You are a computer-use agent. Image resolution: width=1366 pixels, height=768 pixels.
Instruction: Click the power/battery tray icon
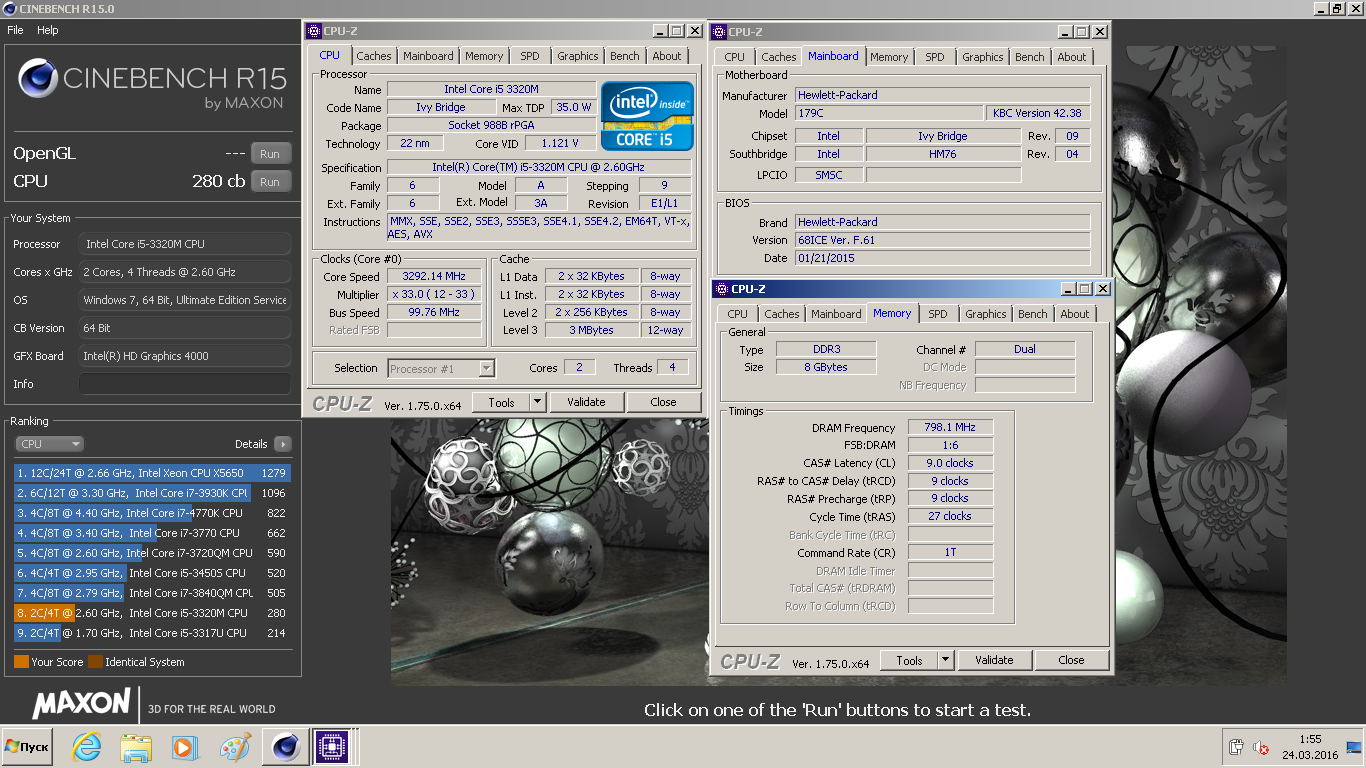[1236, 747]
